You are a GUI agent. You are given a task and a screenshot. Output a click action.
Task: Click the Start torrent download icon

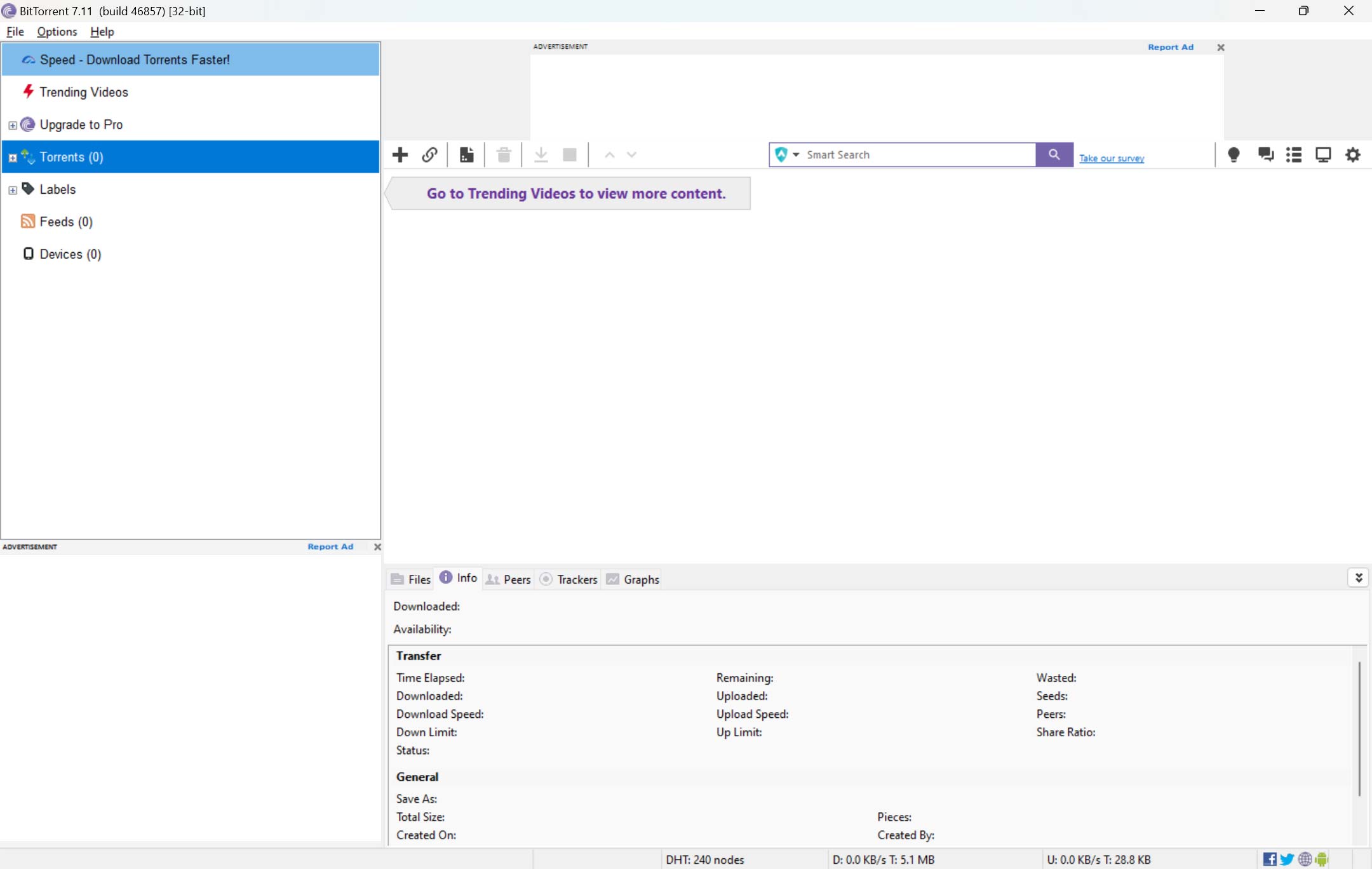coord(541,155)
